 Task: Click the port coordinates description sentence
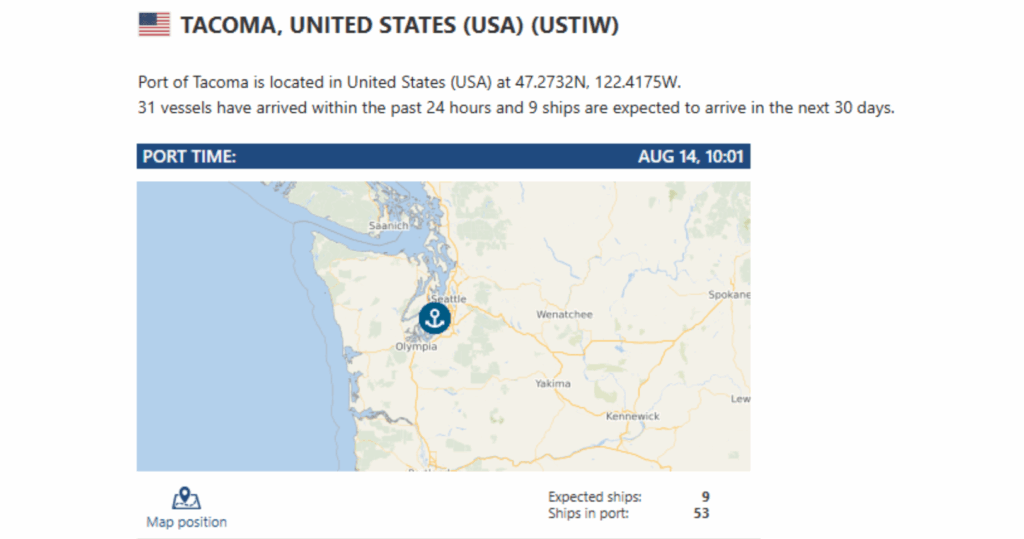point(409,82)
